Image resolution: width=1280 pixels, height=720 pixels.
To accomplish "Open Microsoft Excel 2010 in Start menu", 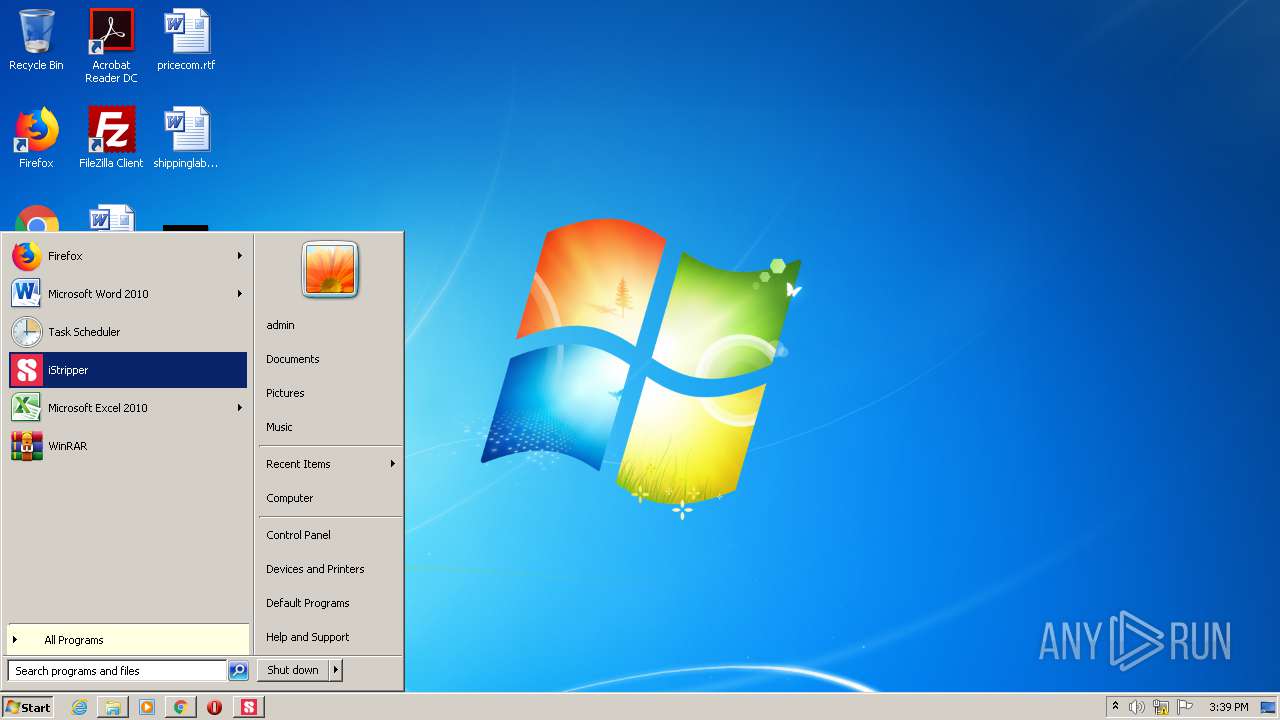I will 128,408.
